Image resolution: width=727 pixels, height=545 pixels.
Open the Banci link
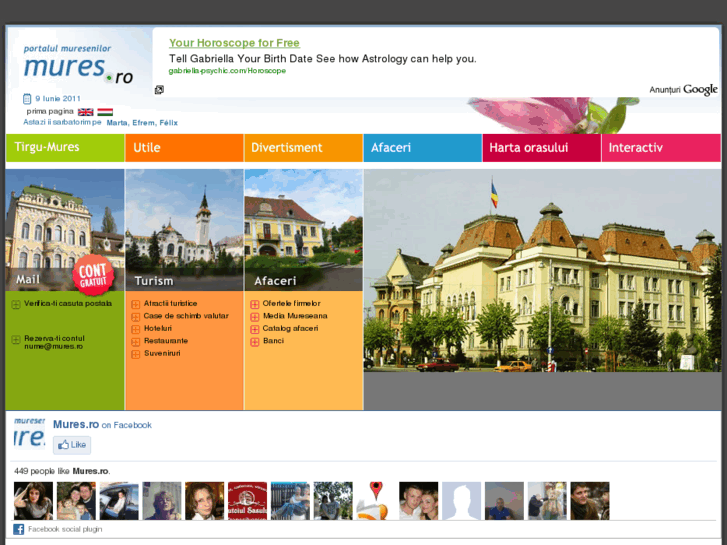273,341
